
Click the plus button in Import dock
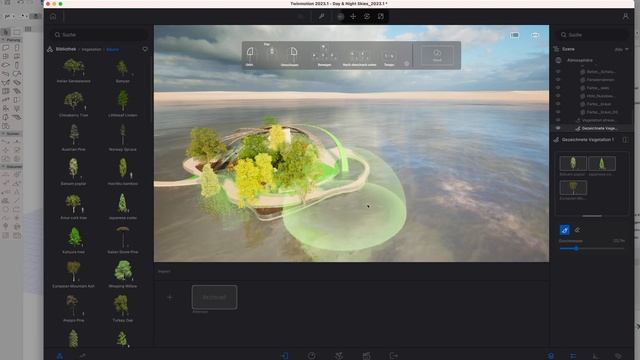pos(170,297)
